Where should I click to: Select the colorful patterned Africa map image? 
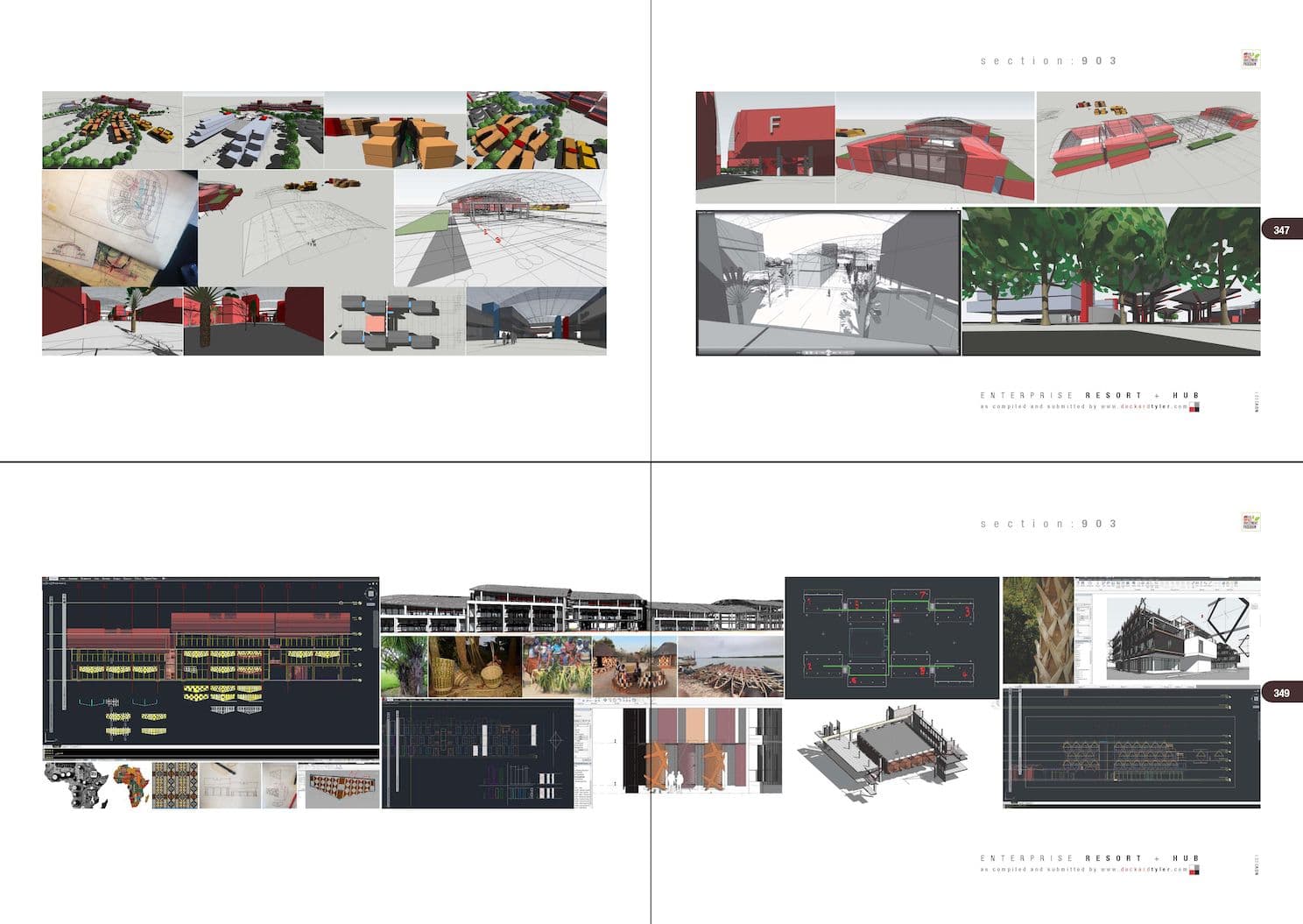(x=131, y=785)
